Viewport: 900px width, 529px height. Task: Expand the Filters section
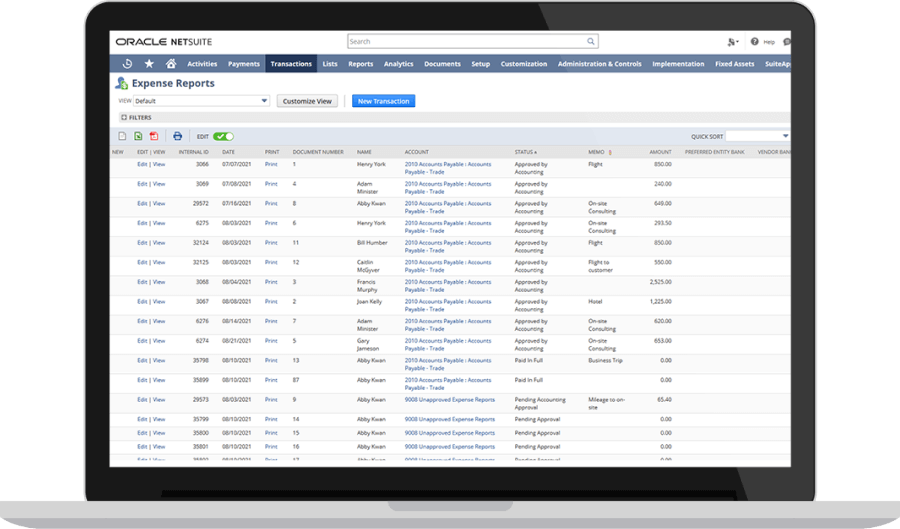pos(136,118)
